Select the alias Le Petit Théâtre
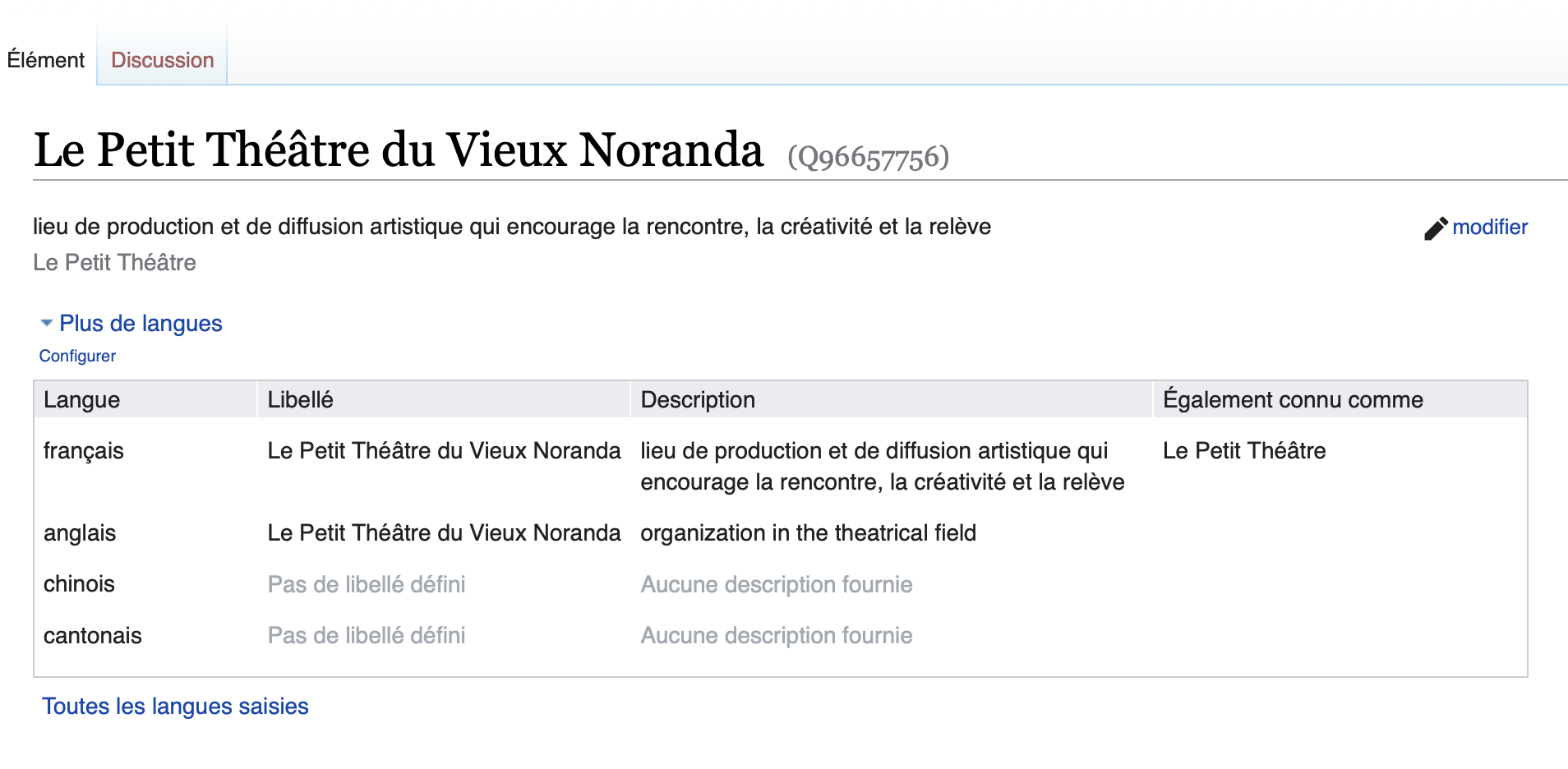Screen dimensions: 1568x769 click(x=1244, y=450)
